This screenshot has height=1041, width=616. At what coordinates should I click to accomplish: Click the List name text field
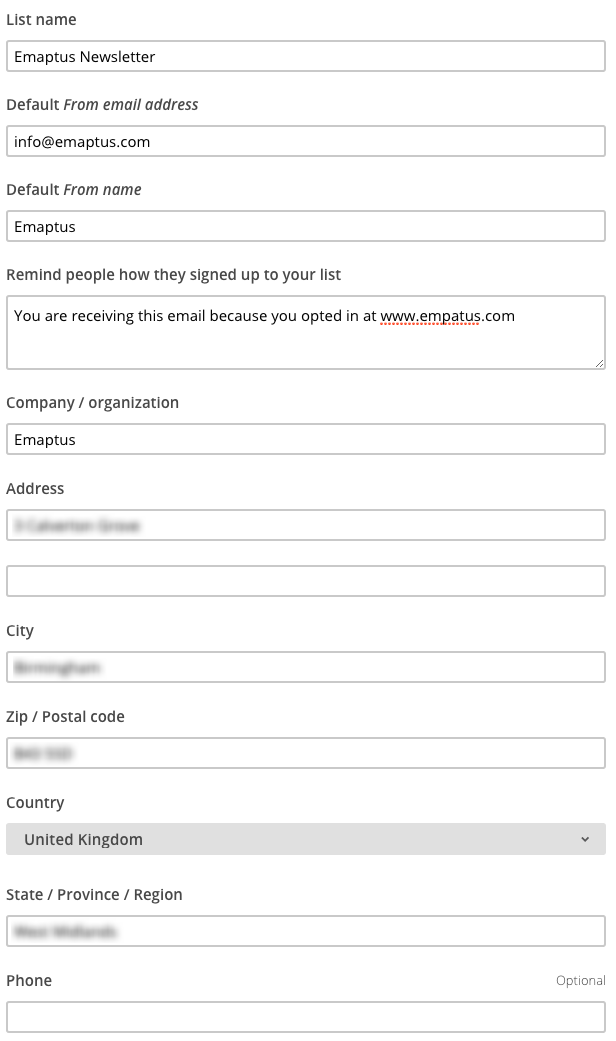click(305, 57)
